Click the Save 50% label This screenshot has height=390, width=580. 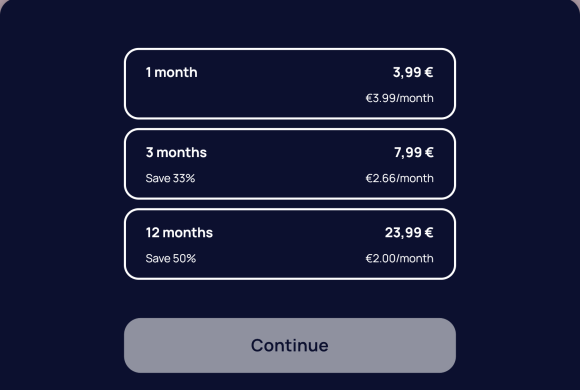[x=171, y=258]
